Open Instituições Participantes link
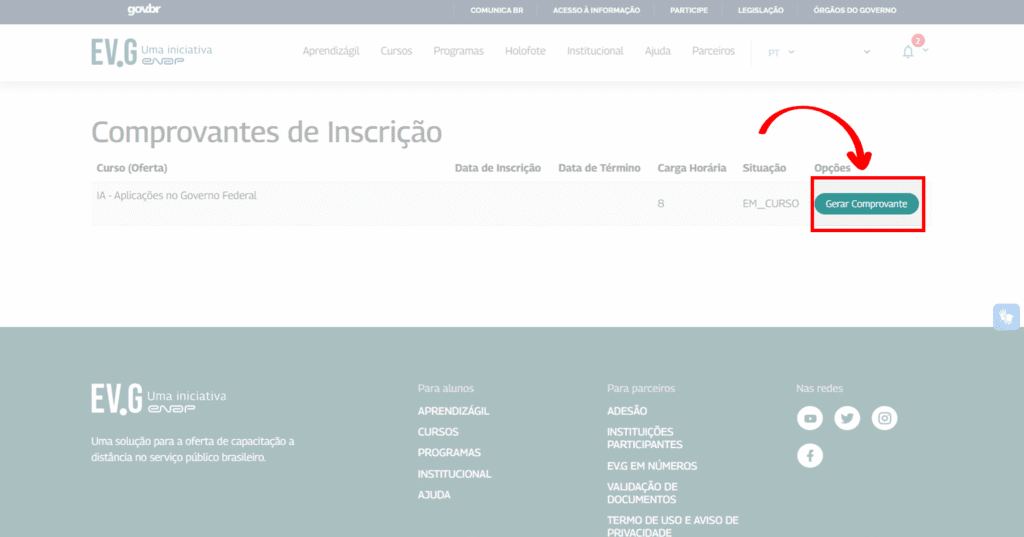This screenshot has height=537, width=1024. 645,438
